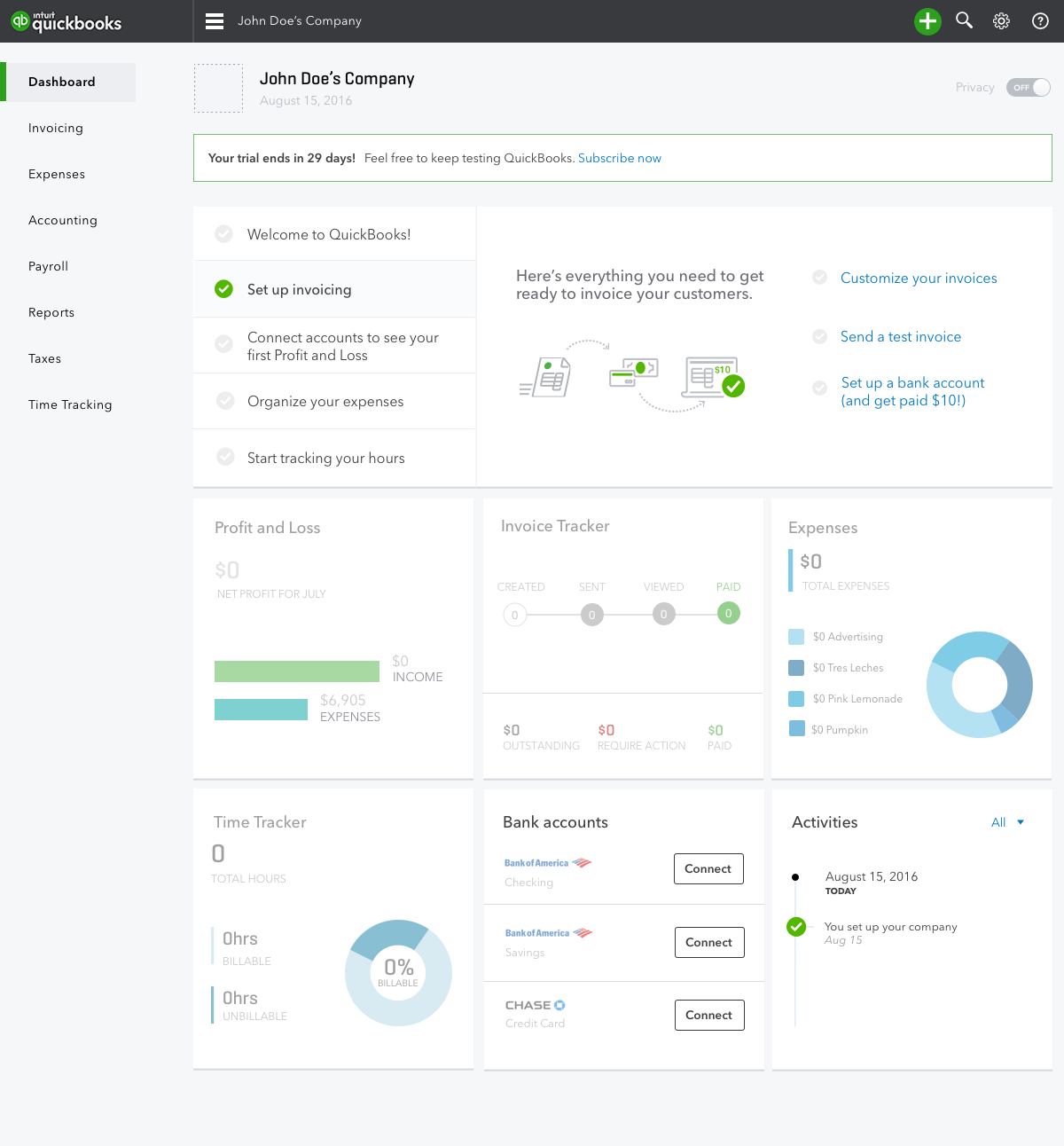Click the green checkmark beside Set up invoicing
The height and width of the screenshot is (1146, 1064).
point(224,289)
